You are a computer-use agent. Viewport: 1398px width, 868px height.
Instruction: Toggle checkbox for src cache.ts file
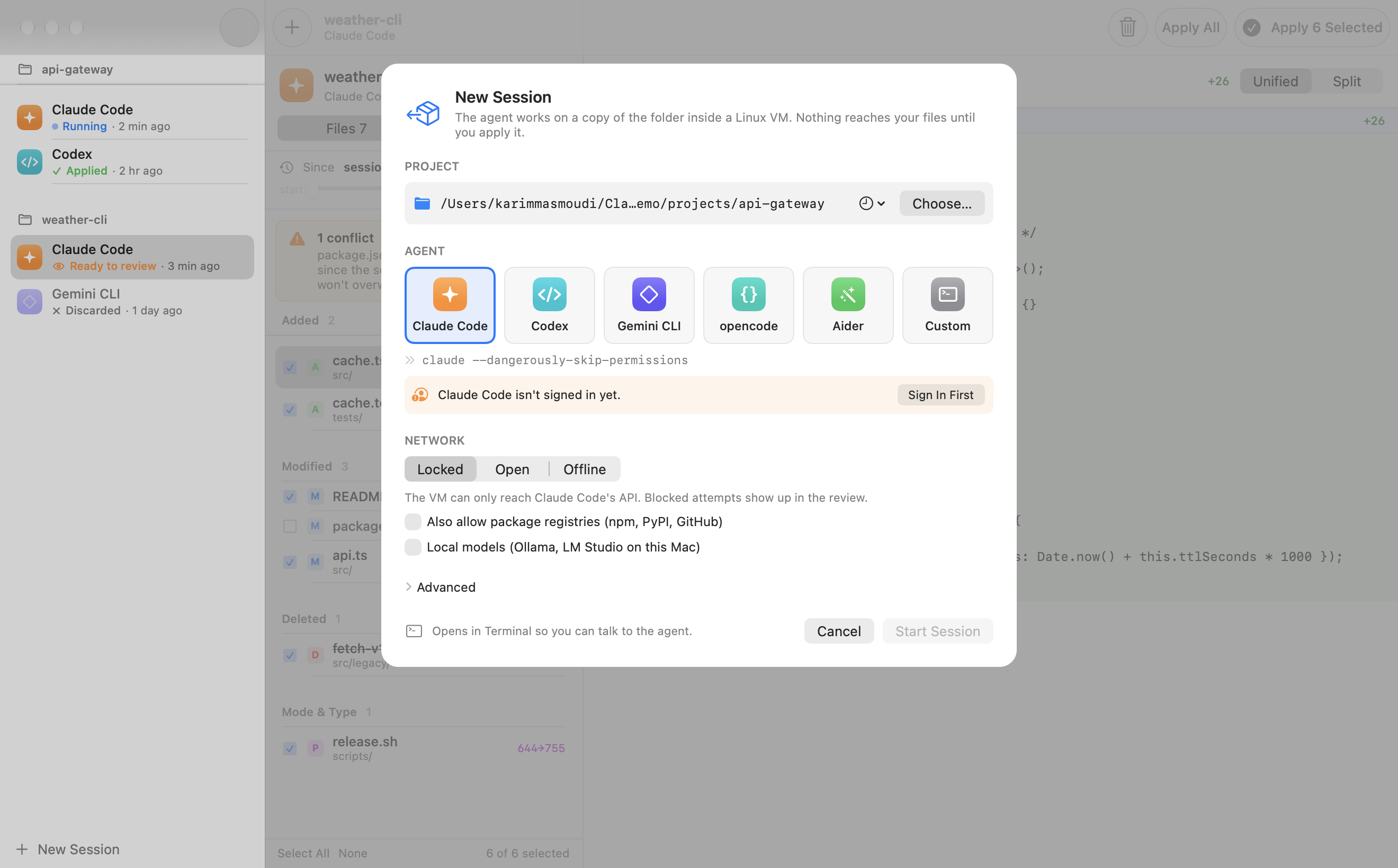[x=290, y=367]
